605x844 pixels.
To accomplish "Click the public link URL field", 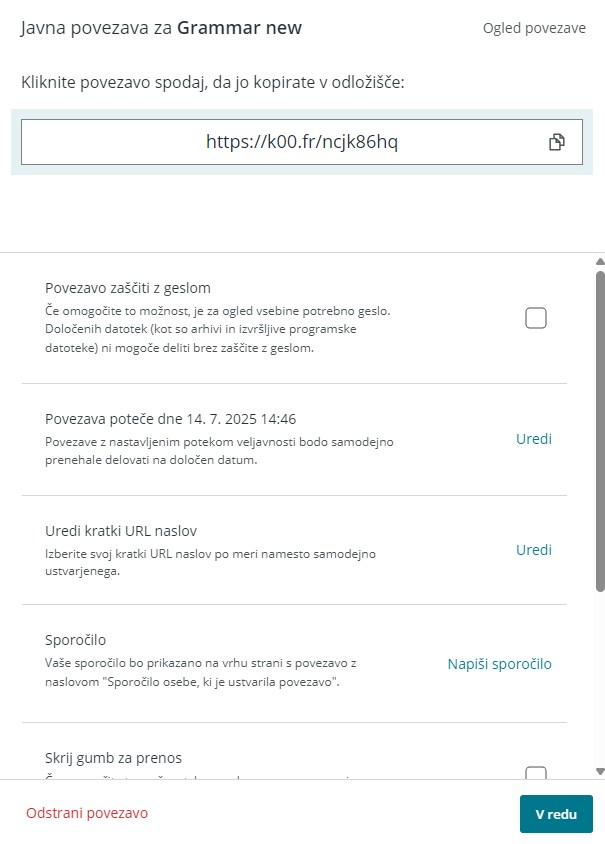I will click(x=301, y=142).
